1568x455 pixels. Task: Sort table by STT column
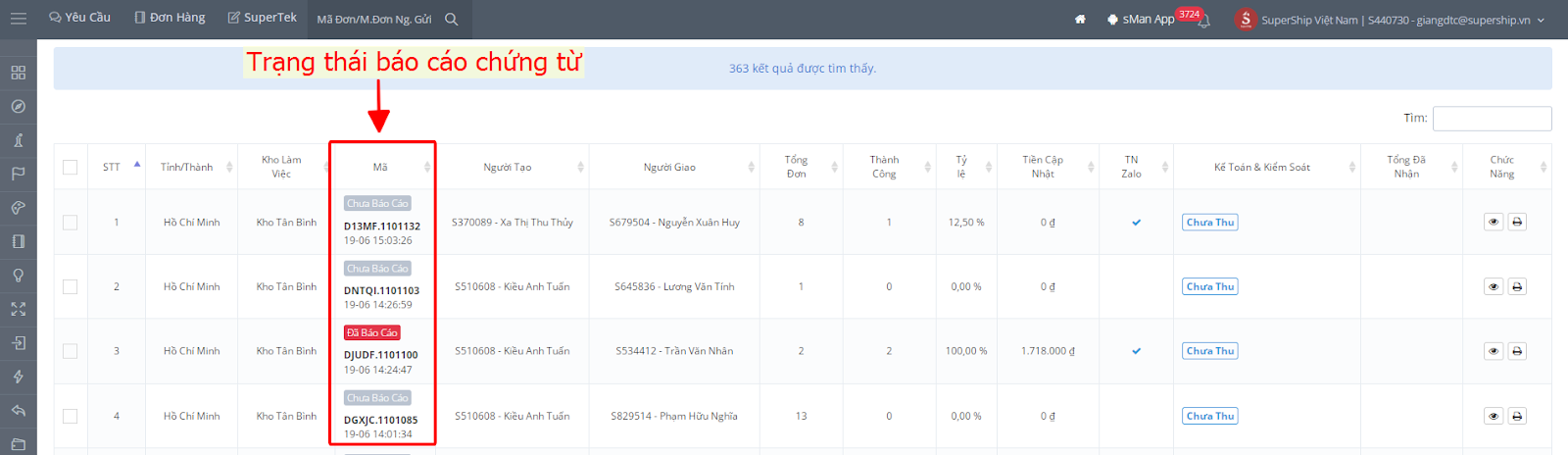(x=117, y=167)
